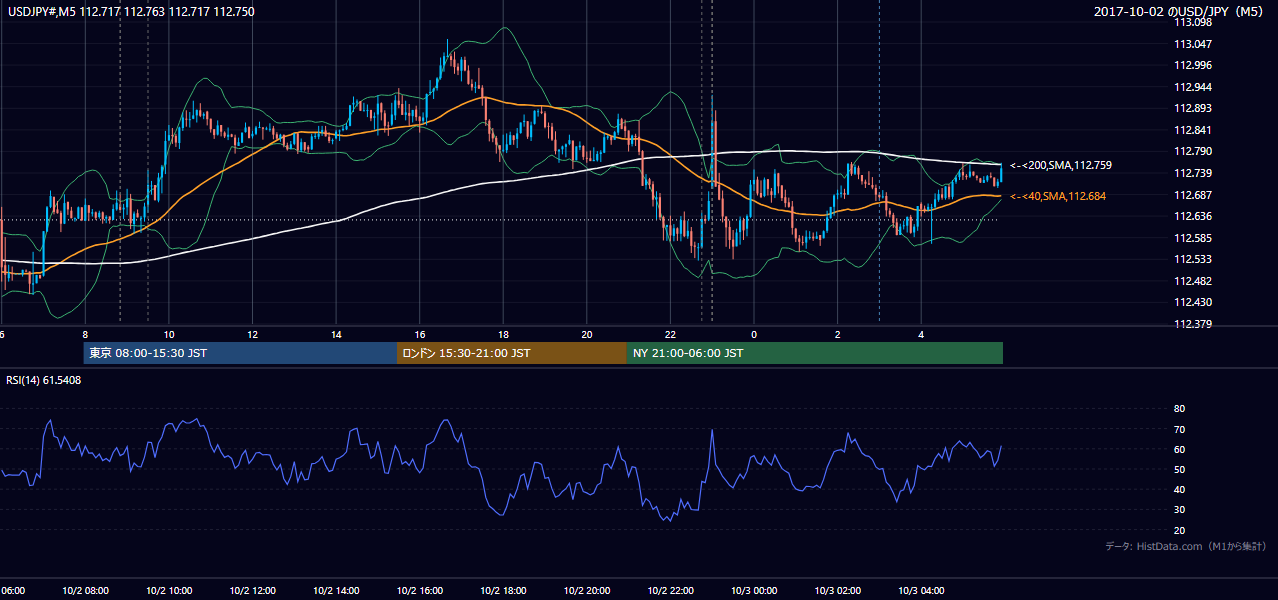Screen dimensions: 1278x600
Task: Click the 10/2 18:00 bottom time label
Action: click(x=503, y=591)
